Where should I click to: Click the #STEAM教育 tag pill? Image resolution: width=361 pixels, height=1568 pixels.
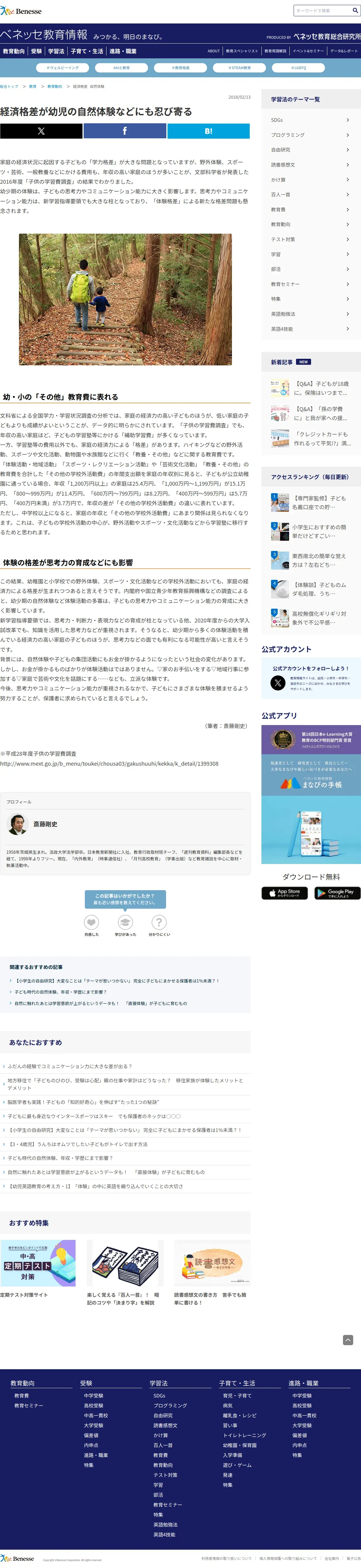coord(239,68)
